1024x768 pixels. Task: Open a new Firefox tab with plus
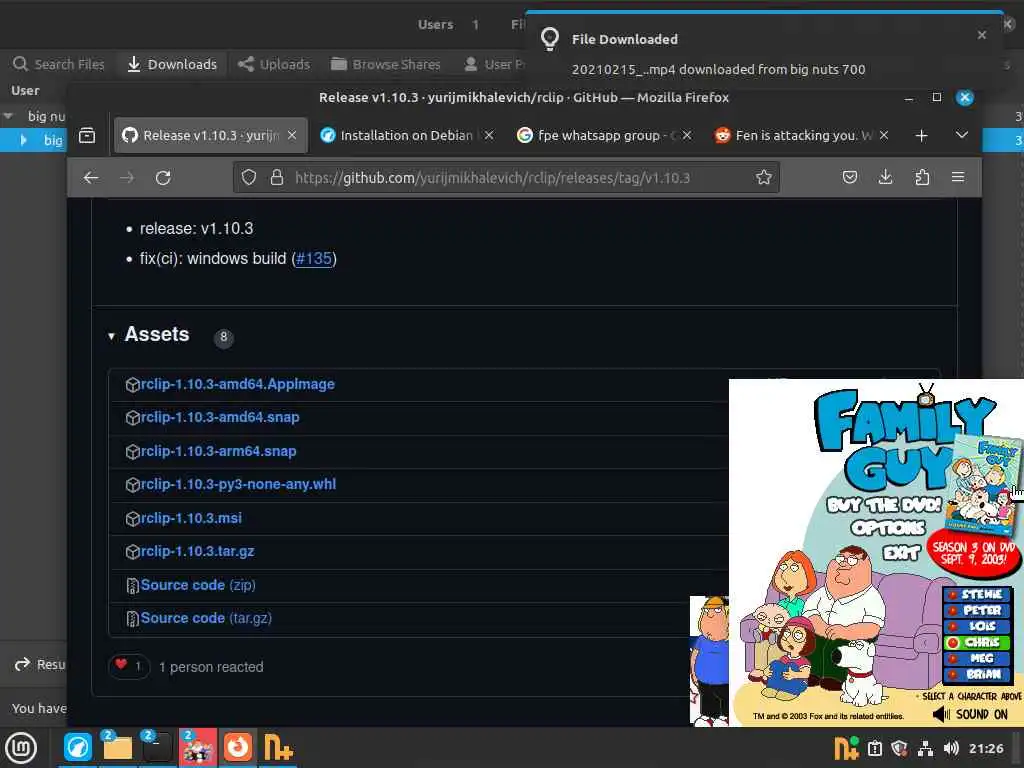[921, 135]
